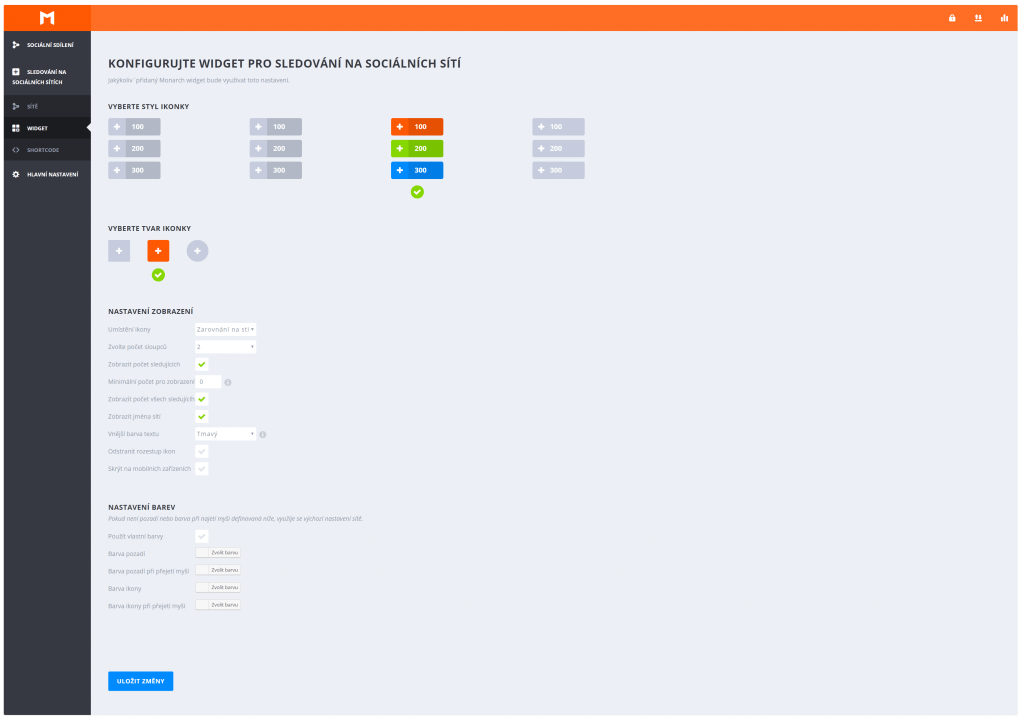Click the icon next to Sítě
Screen dimensions: 1024x719
click(16, 106)
